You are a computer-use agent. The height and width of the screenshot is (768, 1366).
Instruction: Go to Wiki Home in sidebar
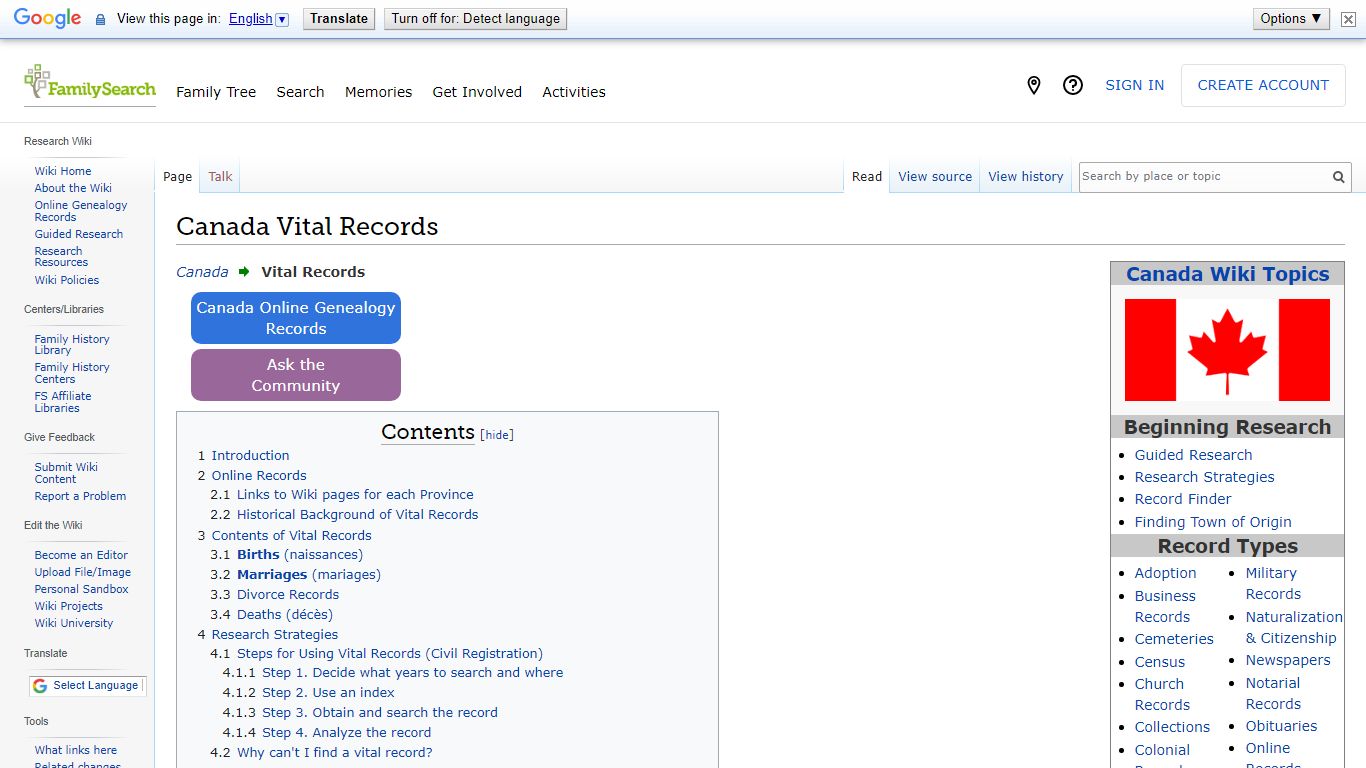[x=63, y=171]
